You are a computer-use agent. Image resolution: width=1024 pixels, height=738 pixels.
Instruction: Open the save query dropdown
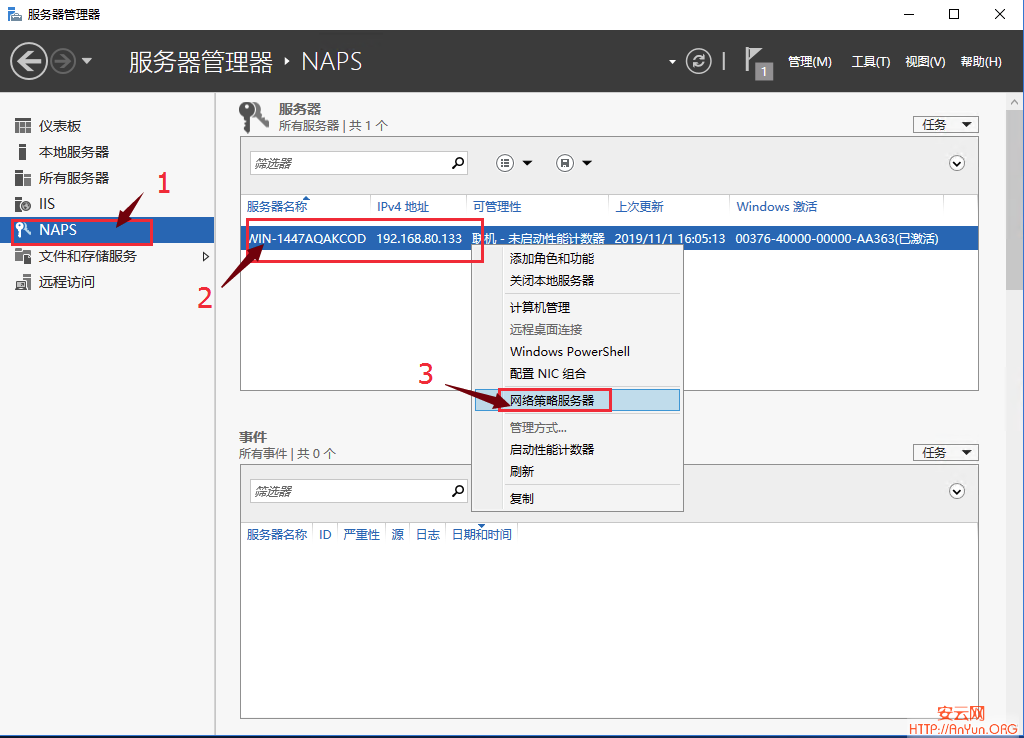[575, 163]
